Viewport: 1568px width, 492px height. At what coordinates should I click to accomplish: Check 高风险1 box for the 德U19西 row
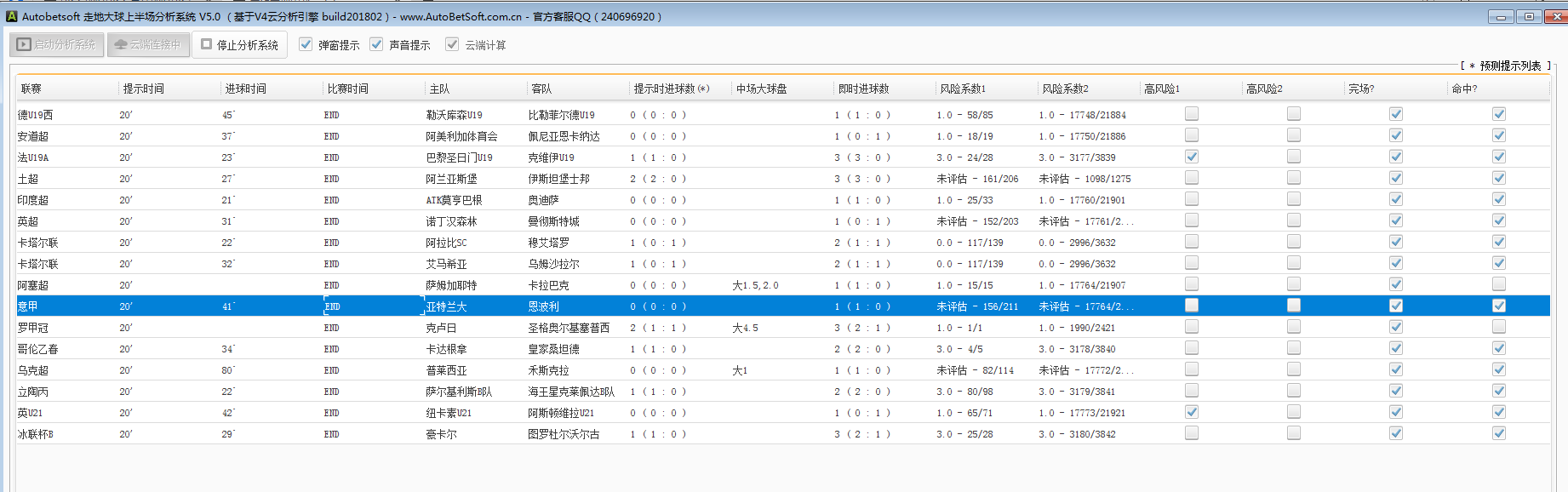(x=1192, y=114)
